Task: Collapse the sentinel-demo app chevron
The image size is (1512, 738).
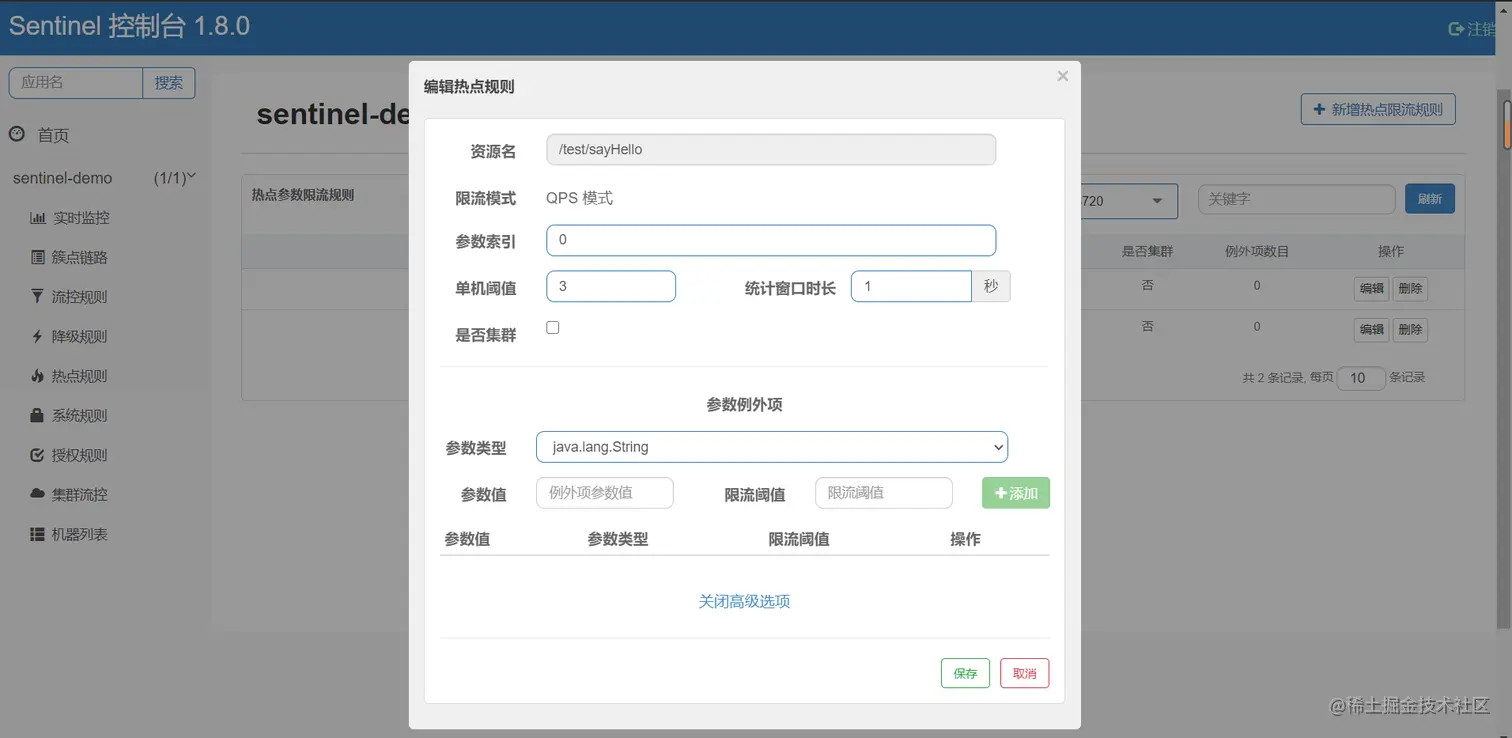Action: pos(191,177)
